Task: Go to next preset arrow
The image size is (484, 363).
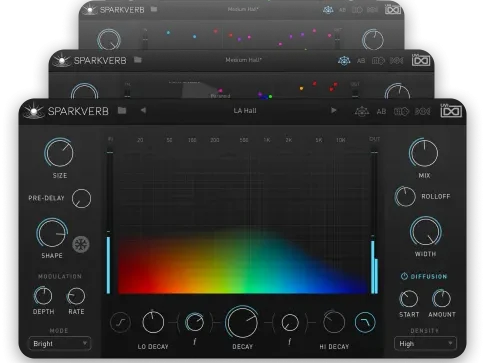Action: 333,110
